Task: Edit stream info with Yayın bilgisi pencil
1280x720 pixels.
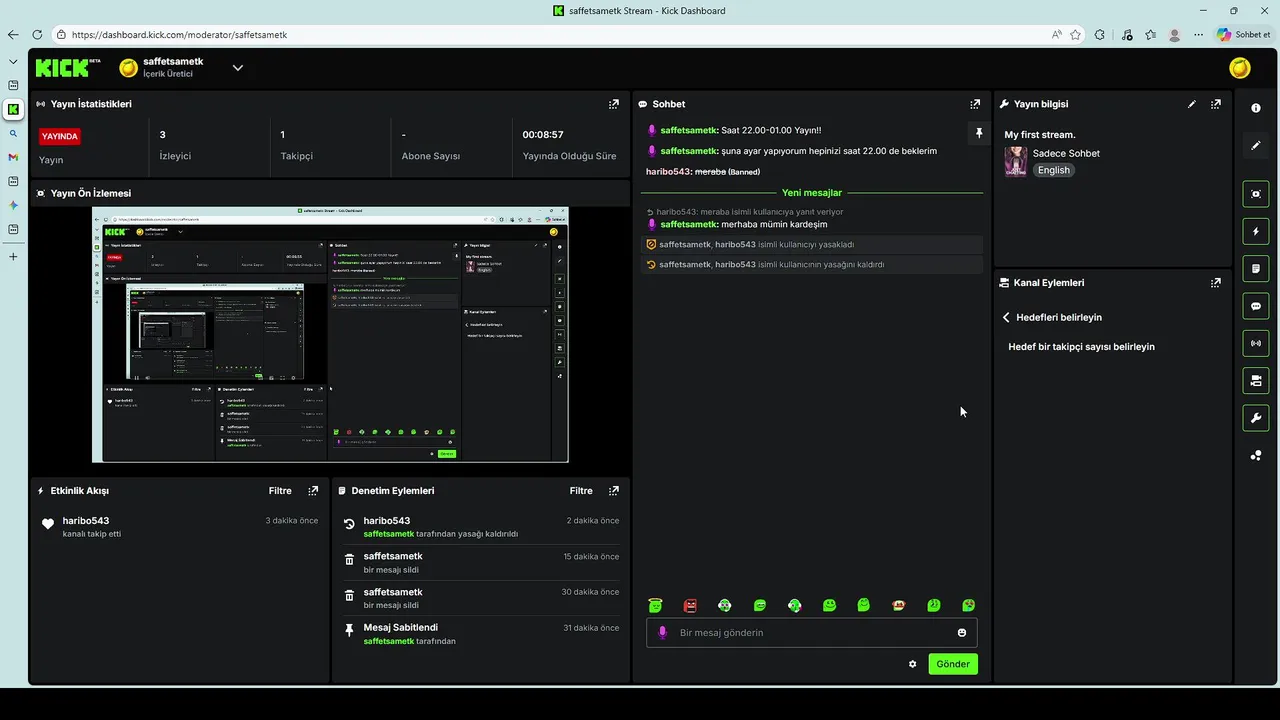Action: (1192, 104)
